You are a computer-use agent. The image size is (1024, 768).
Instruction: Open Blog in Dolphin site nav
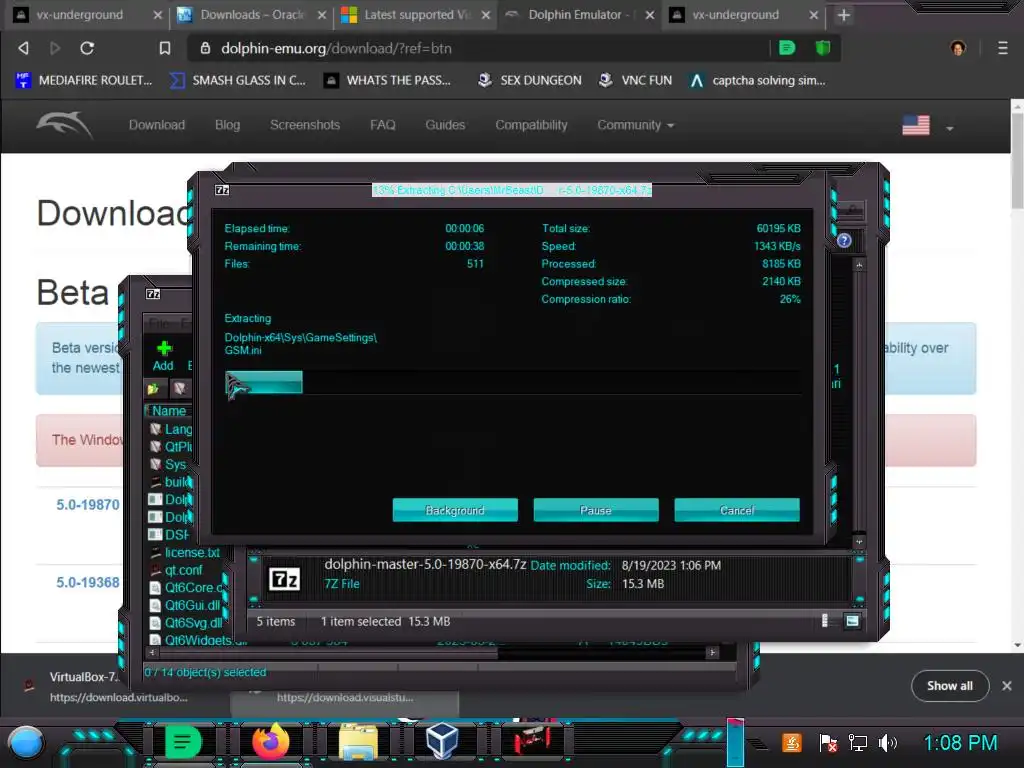[x=227, y=125]
